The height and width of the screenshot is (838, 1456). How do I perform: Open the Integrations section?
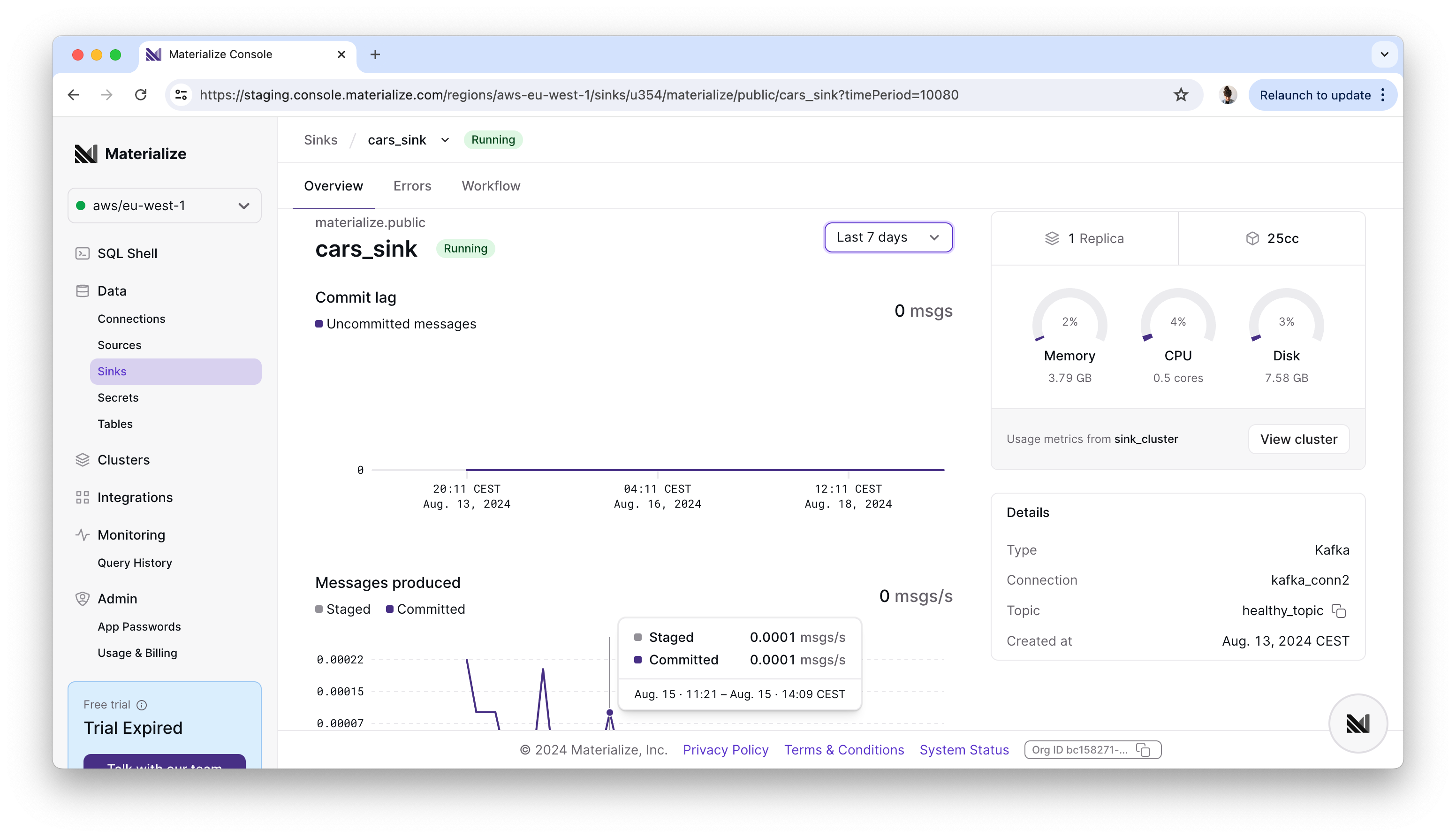[x=135, y=497]
